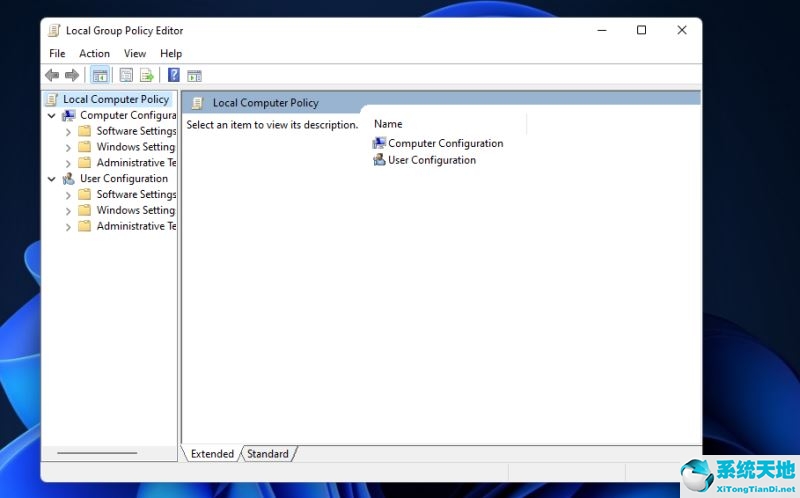Expand Administrative Templates under User Configuration

(x=68, y=227)
